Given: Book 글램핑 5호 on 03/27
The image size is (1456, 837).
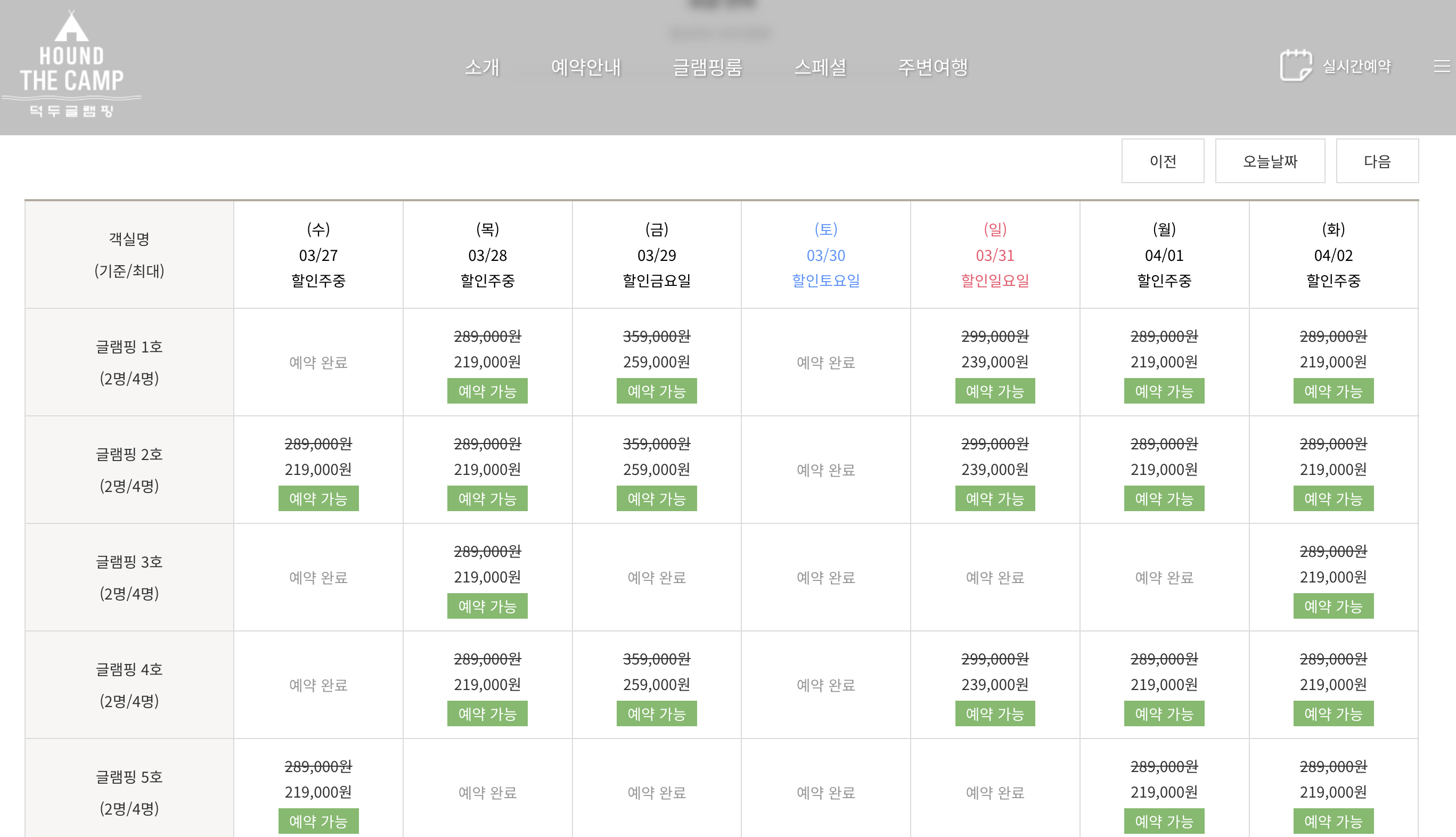Looking at the screenshot, I should coord(318,821).
